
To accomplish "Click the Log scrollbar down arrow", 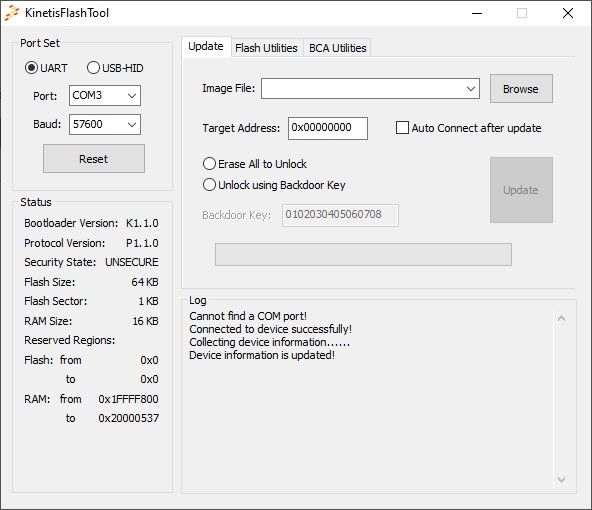I will [x=561, y=479].
